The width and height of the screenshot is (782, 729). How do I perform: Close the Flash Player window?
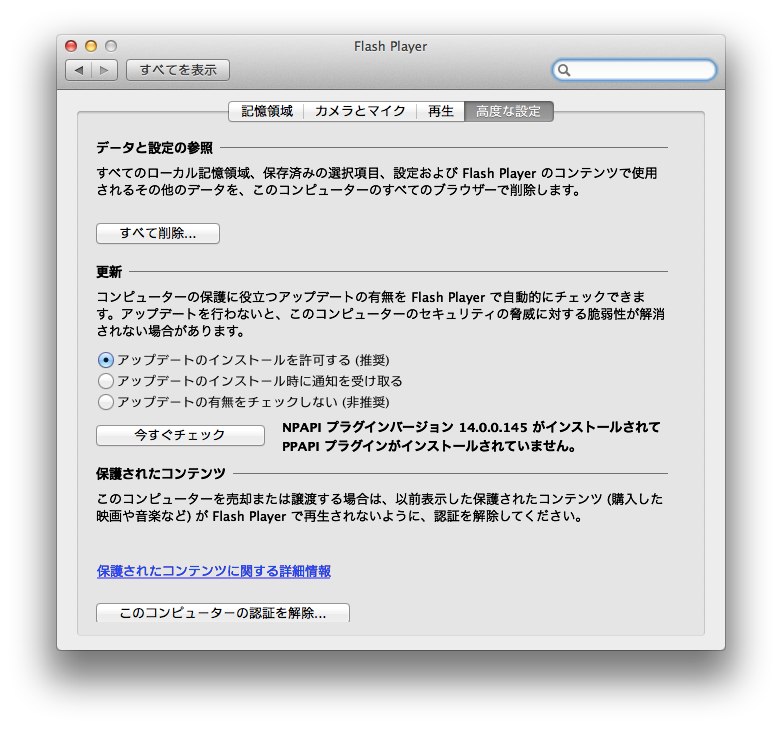(x=71, y=46)
